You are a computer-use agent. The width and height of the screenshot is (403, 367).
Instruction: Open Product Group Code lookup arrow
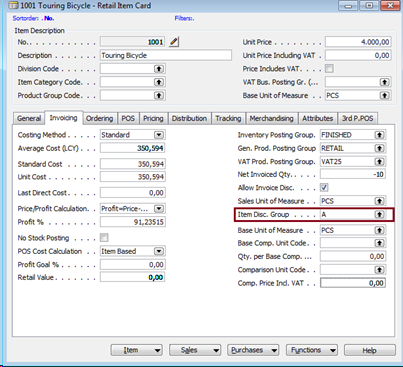click(x=159, y=95)
